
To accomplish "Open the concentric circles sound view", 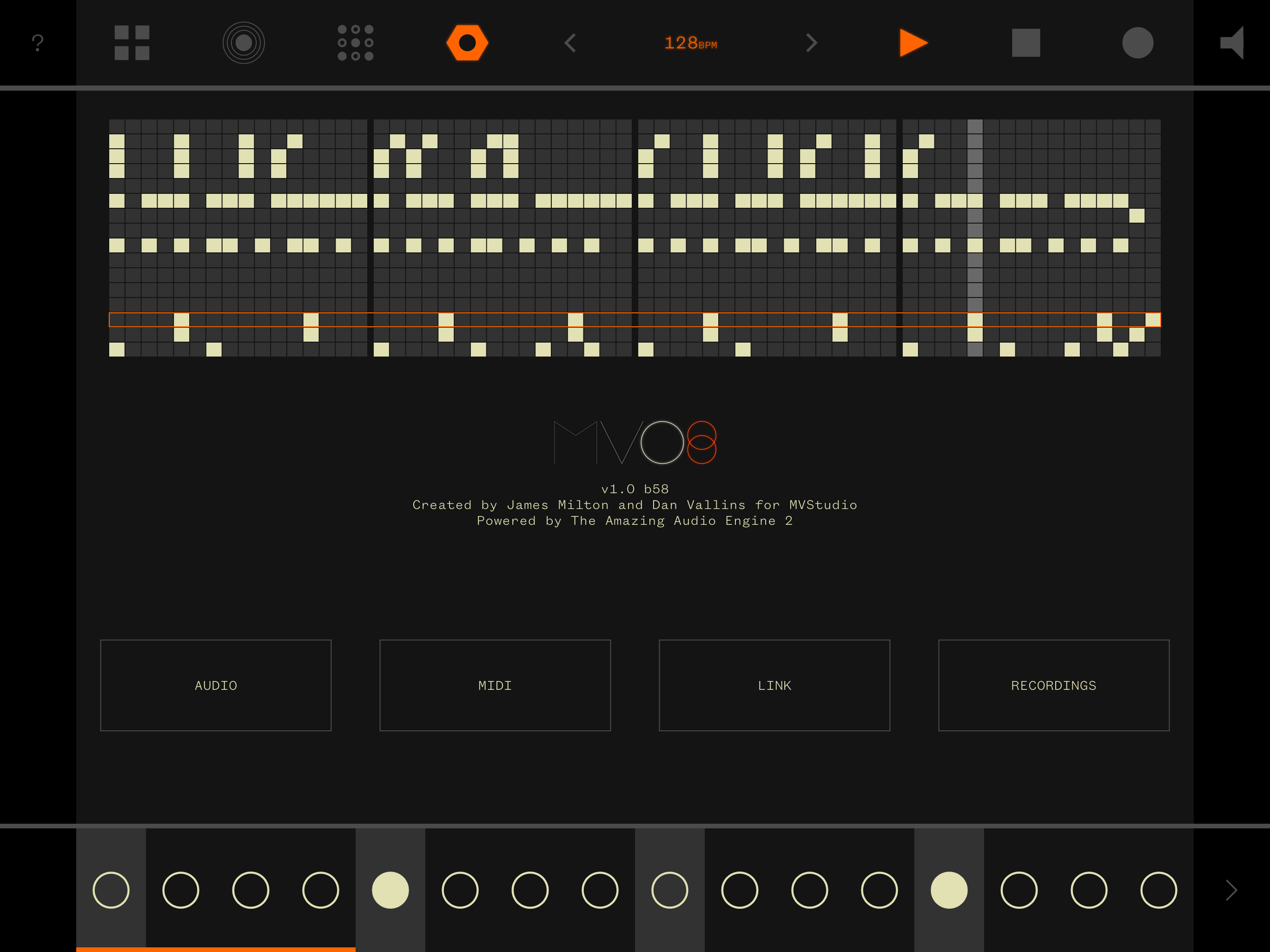I will pyautogui.click(x=244, y=42).
